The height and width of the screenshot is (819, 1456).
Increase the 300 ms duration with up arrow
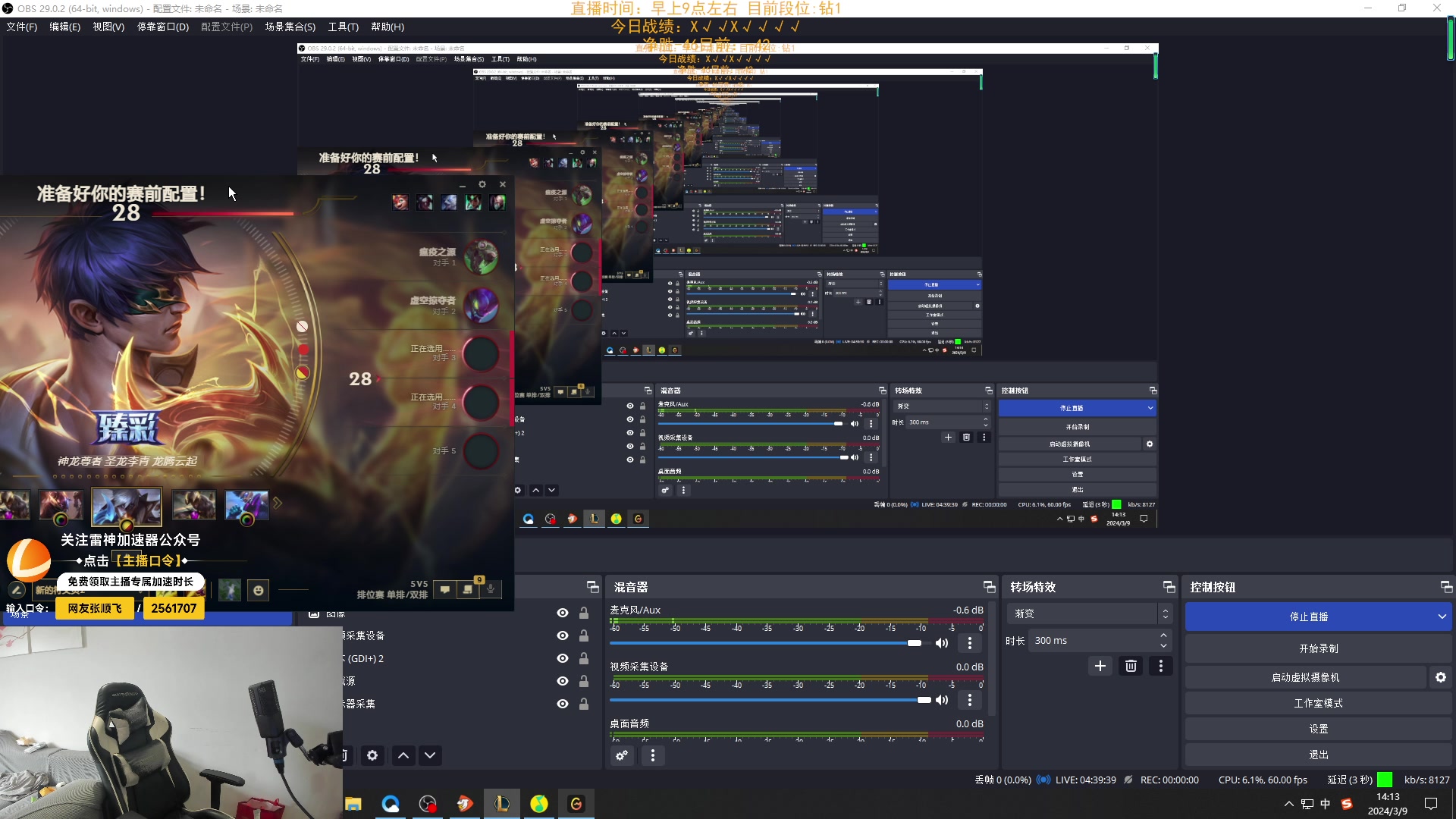(1163, 635)
